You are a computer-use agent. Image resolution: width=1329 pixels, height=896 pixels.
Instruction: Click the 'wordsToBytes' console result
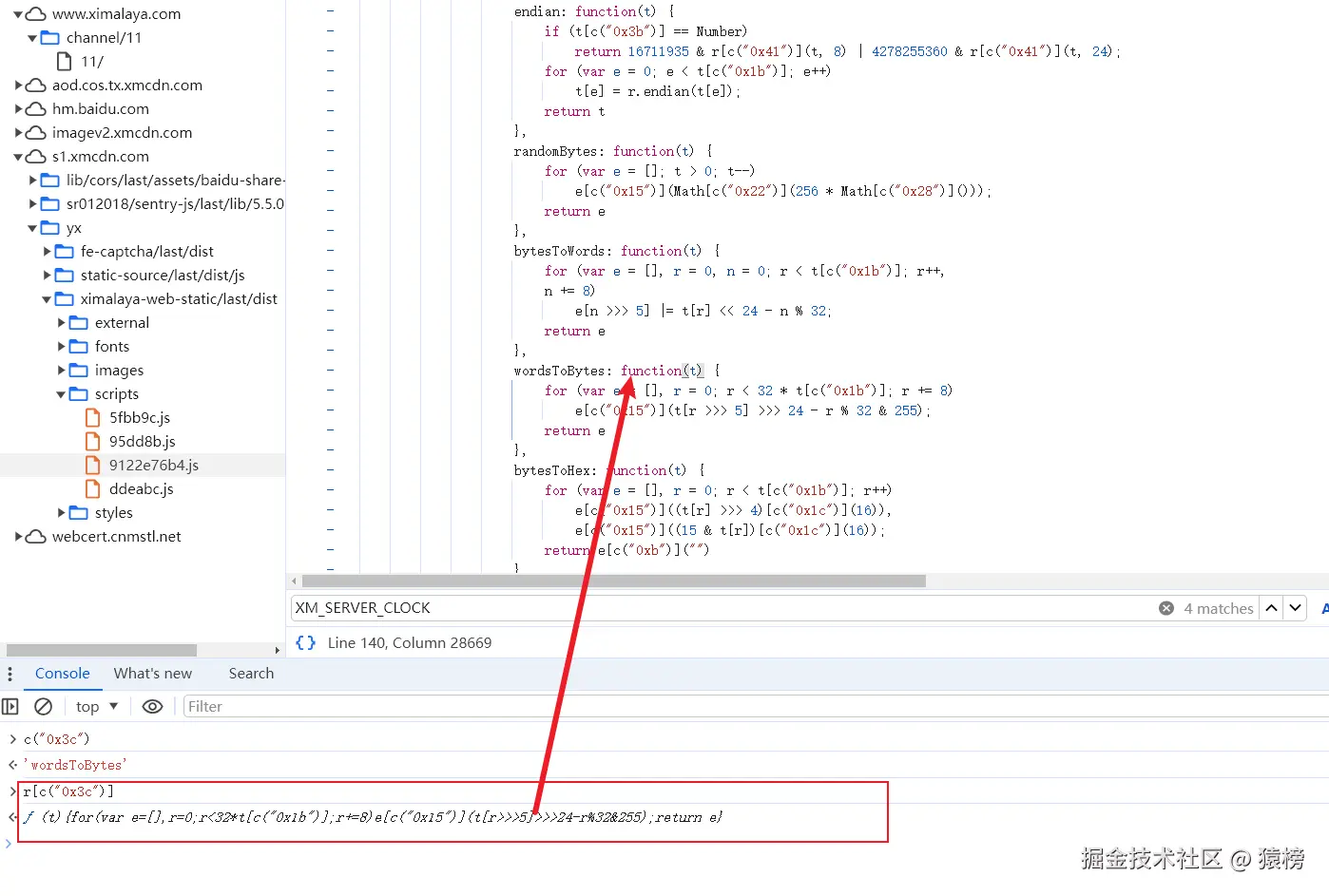click(x=75, y=766)
